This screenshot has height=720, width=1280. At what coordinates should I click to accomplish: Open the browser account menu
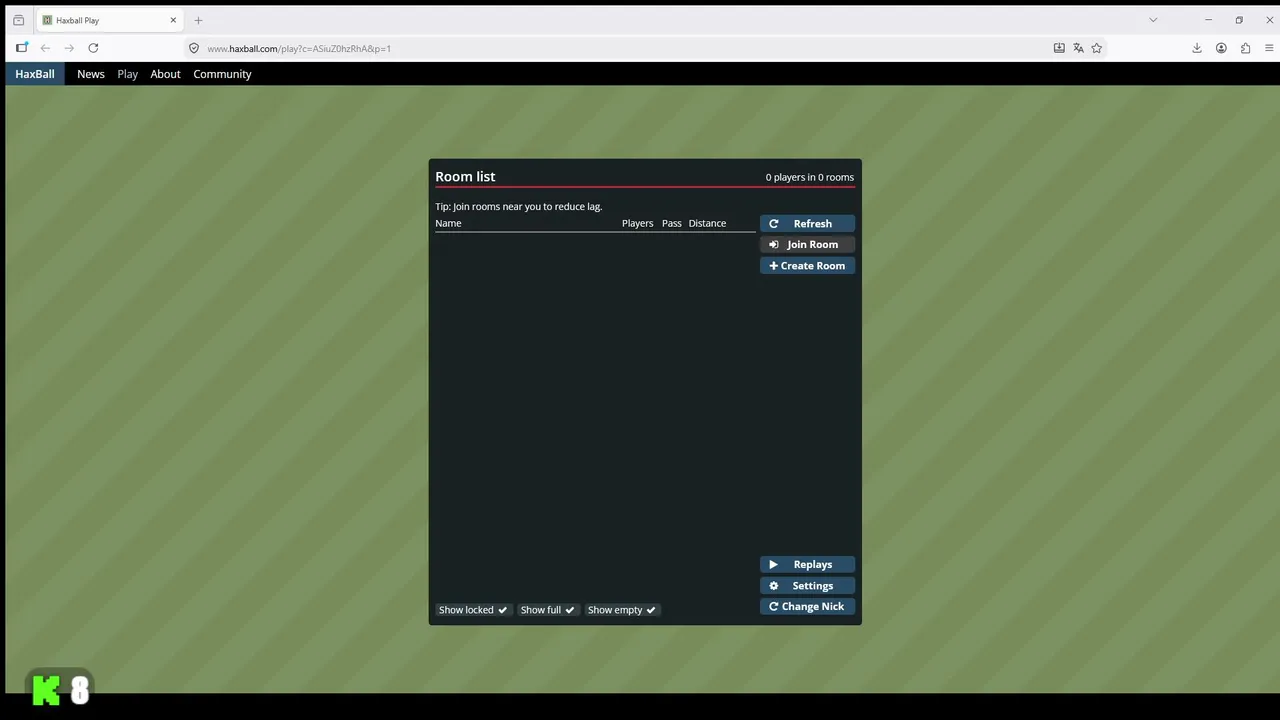[1221, 48]
